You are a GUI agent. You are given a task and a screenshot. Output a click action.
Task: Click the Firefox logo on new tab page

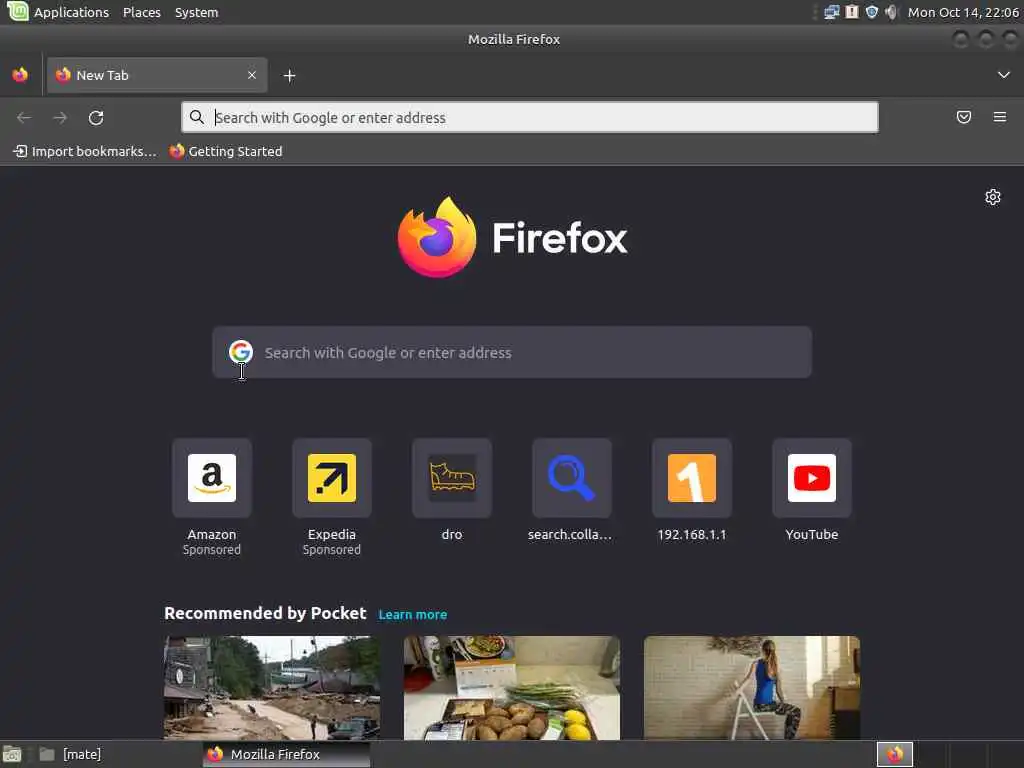[512, 237]
